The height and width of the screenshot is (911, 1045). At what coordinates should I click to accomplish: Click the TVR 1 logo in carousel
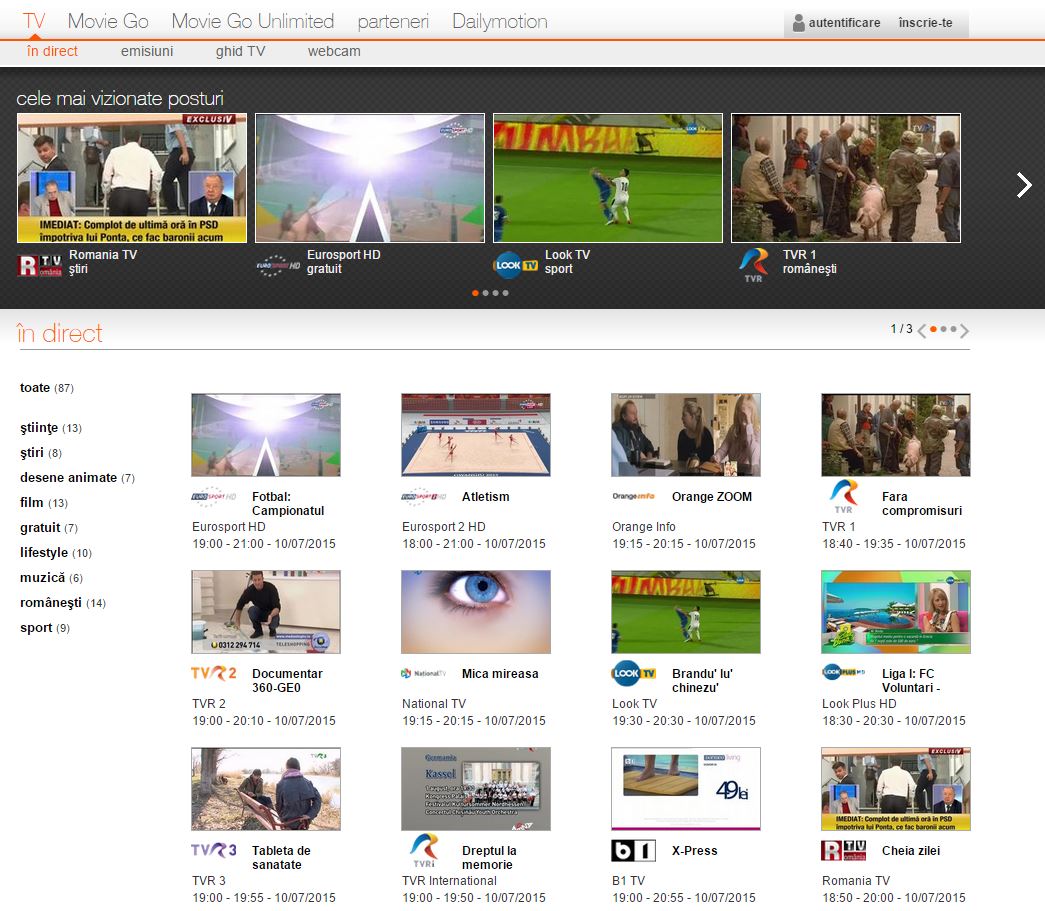click(x=754, y=265)
